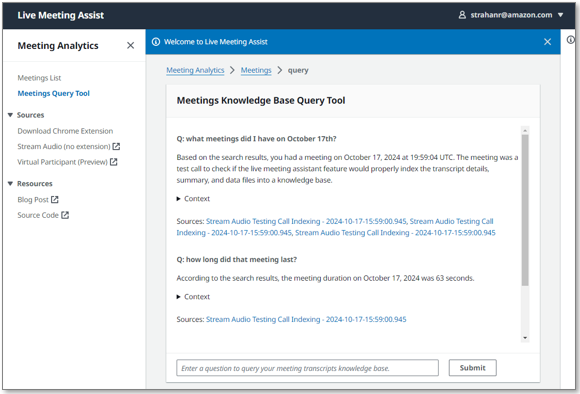This screenshot has height=394, width=580.
Task: Expand Context under October 17th question
Action: (193, 199)
